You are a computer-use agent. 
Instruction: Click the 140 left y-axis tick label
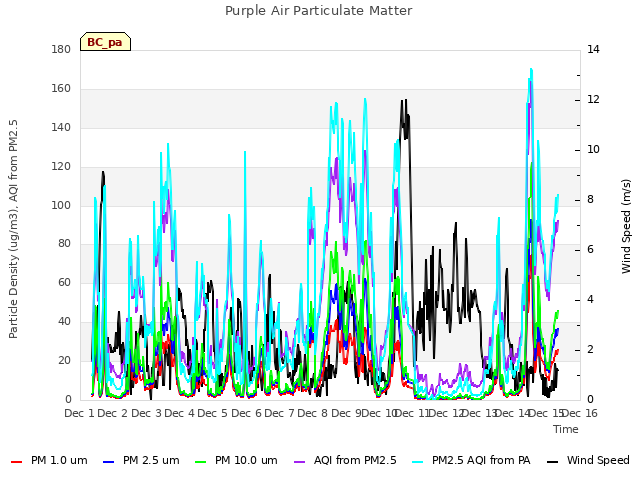tap(61, 127)
